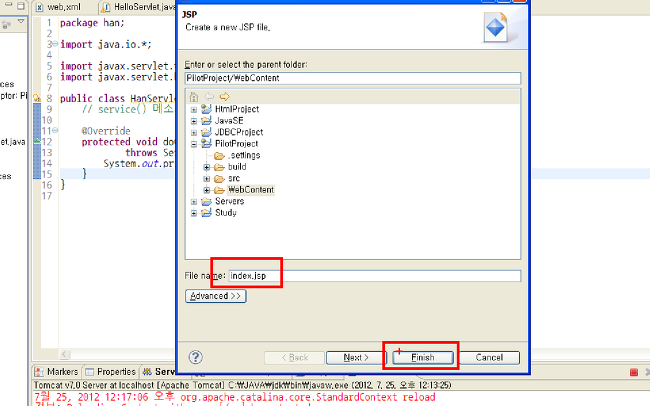Image resolution: width=650 pixels, height=406 pixels.
Task: Click the Servers project icon
Action: pos(206,202)
